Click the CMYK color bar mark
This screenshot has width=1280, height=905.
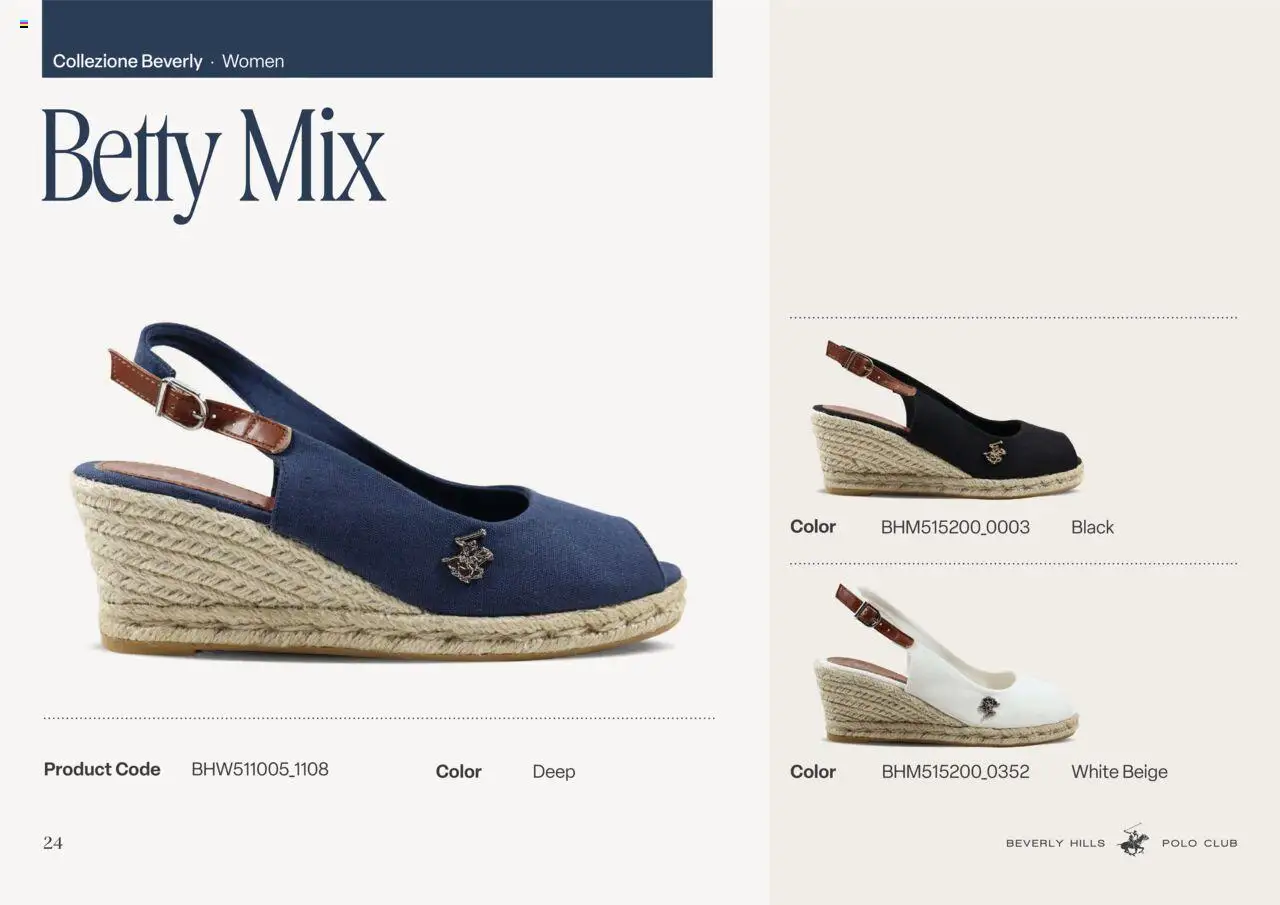click(24, 24)
